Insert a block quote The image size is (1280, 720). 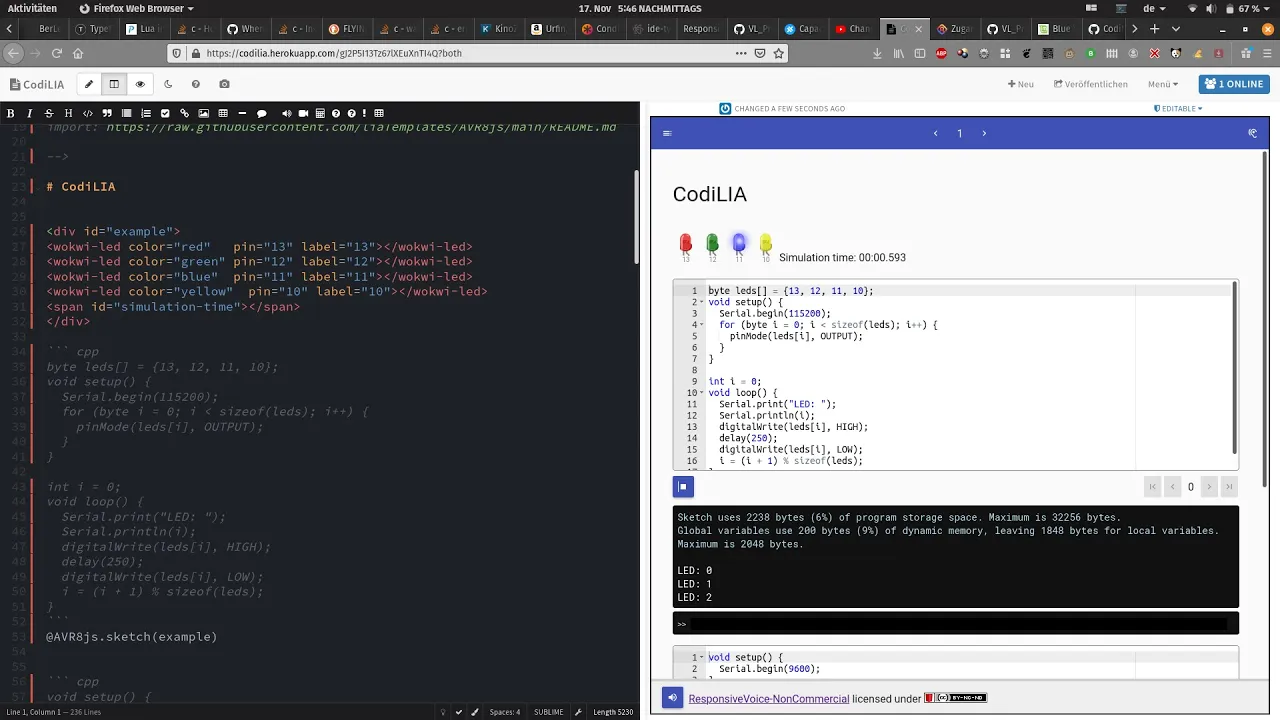coord(107,113)
